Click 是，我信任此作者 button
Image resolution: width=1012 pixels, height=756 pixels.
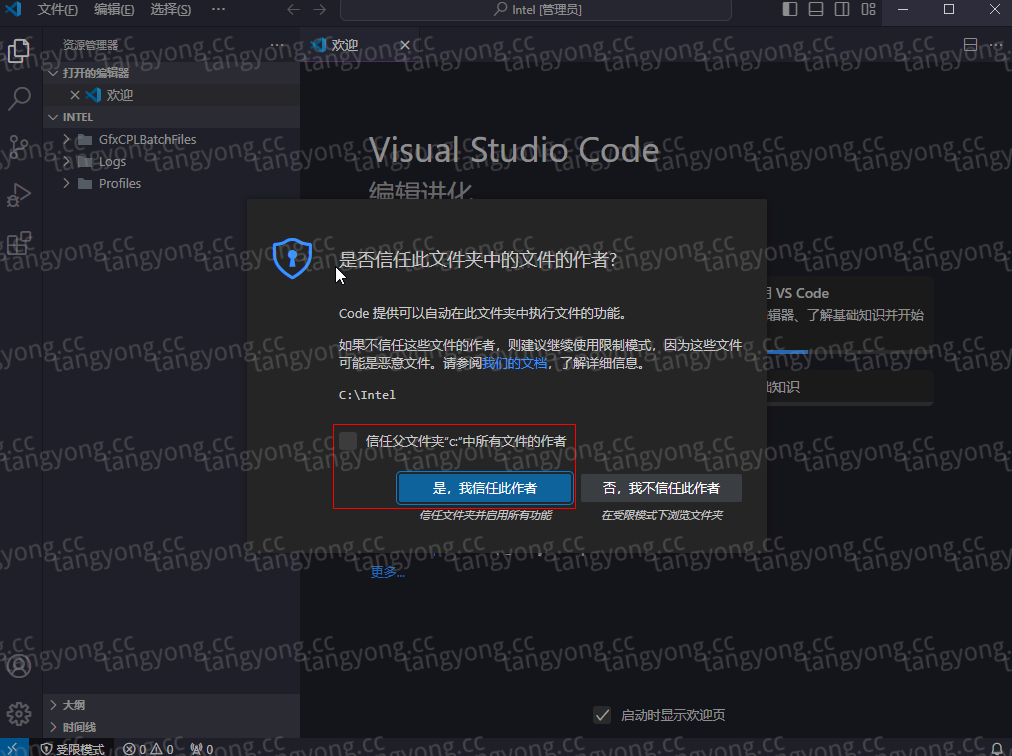click(485, 488)
